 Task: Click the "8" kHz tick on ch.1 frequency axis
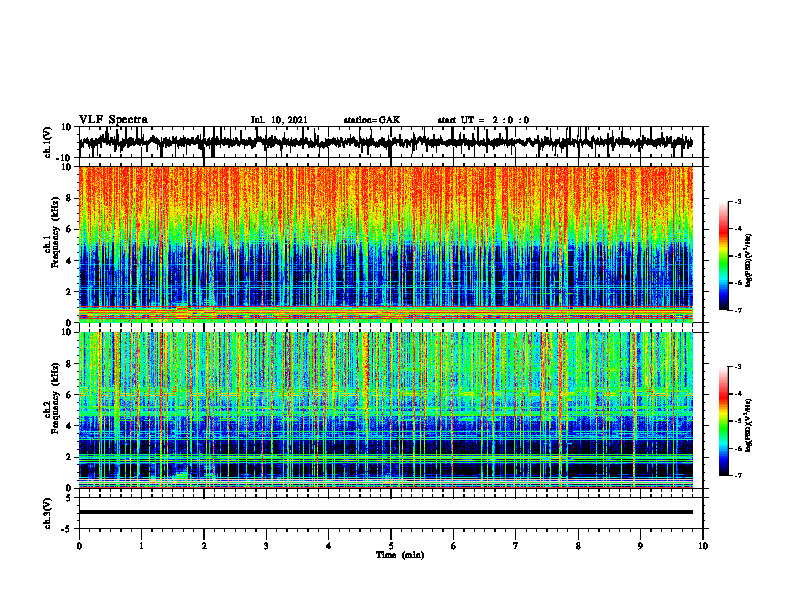point(70,198)
